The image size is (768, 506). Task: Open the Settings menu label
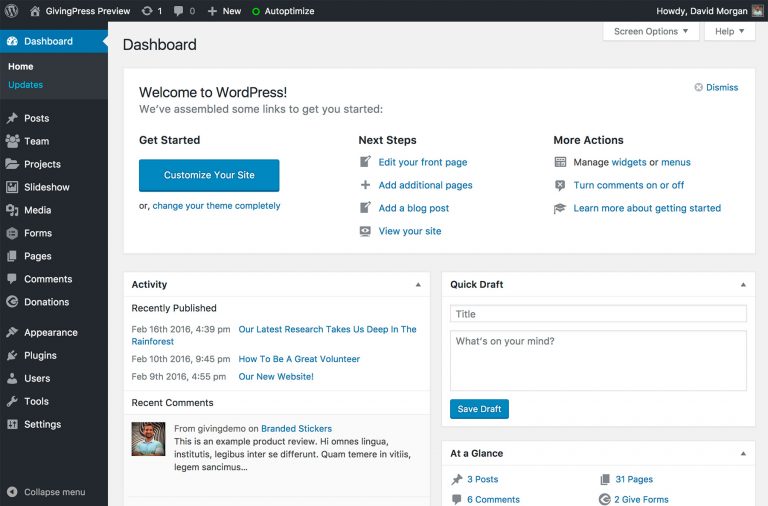click(x=43, y=425)
